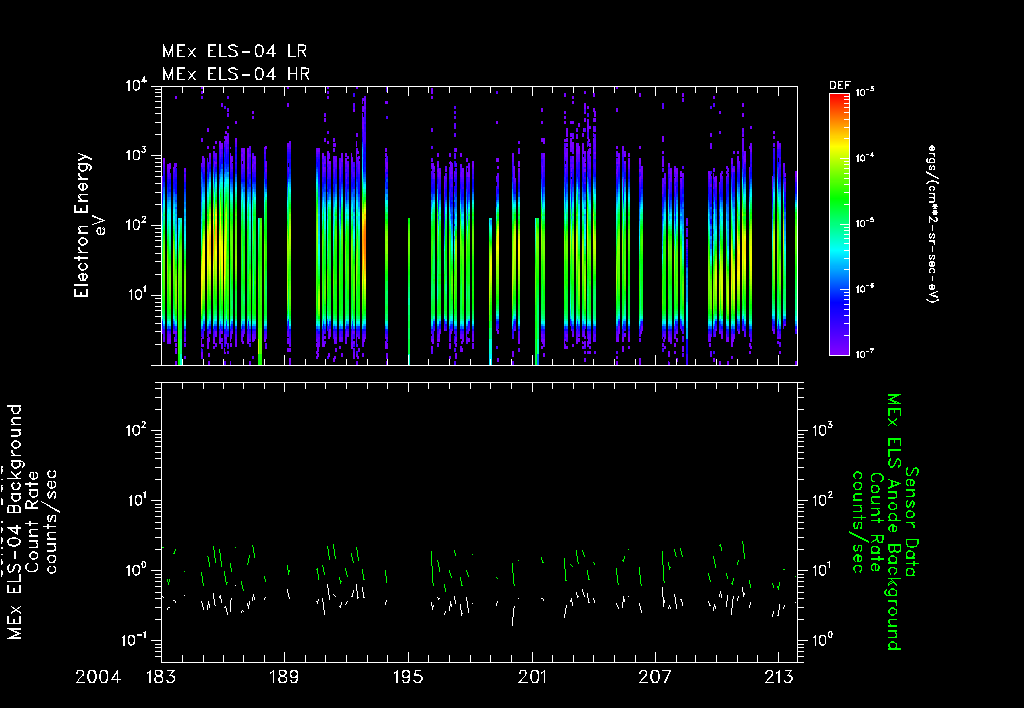1024x708 pixels.
Task: Click the "DEF" label above the color bar
Action: 839,86
